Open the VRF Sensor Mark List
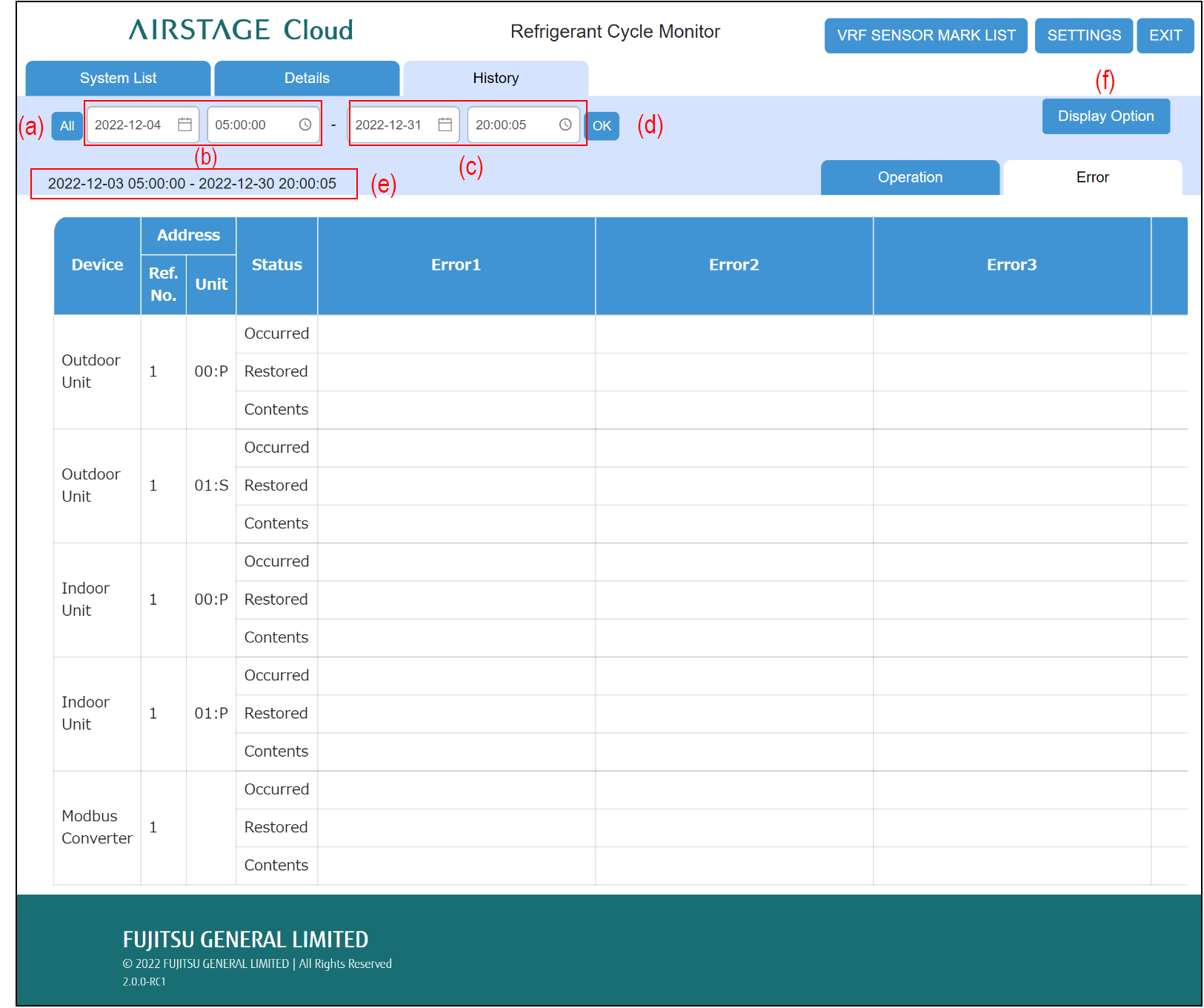 coord(925,36)
